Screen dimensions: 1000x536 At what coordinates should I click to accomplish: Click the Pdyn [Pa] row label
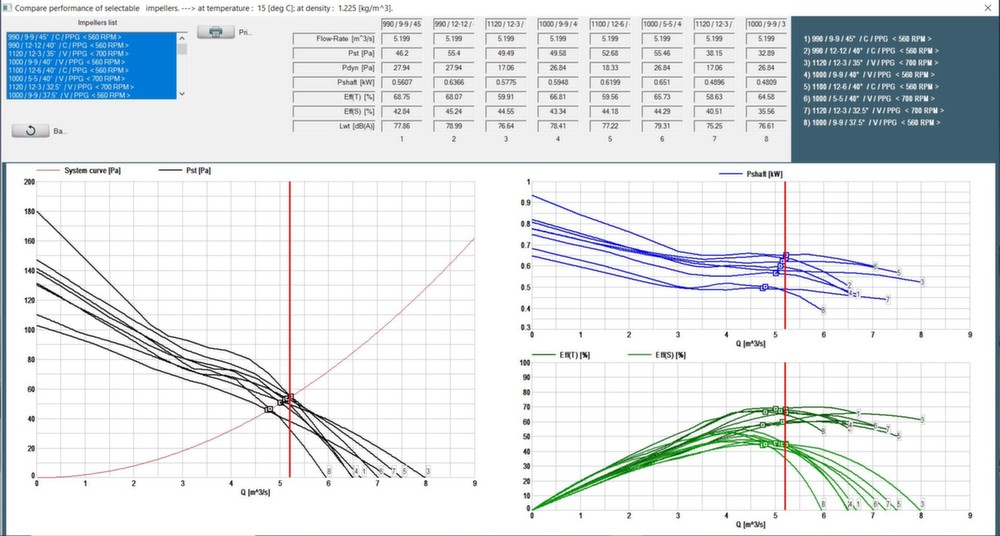pos(333,68)
